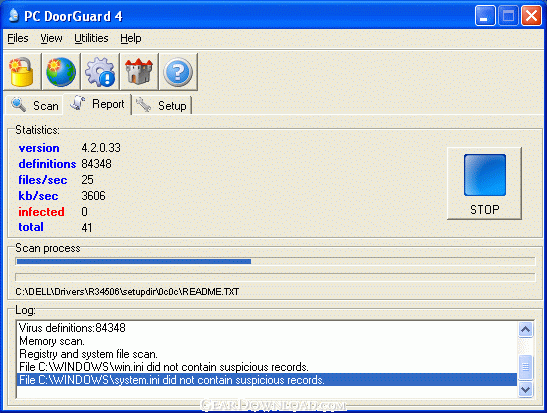Click the version value 4.2.0.33
Image resolution: width=547 pixels, height=413 pixels.
(101, 148)
